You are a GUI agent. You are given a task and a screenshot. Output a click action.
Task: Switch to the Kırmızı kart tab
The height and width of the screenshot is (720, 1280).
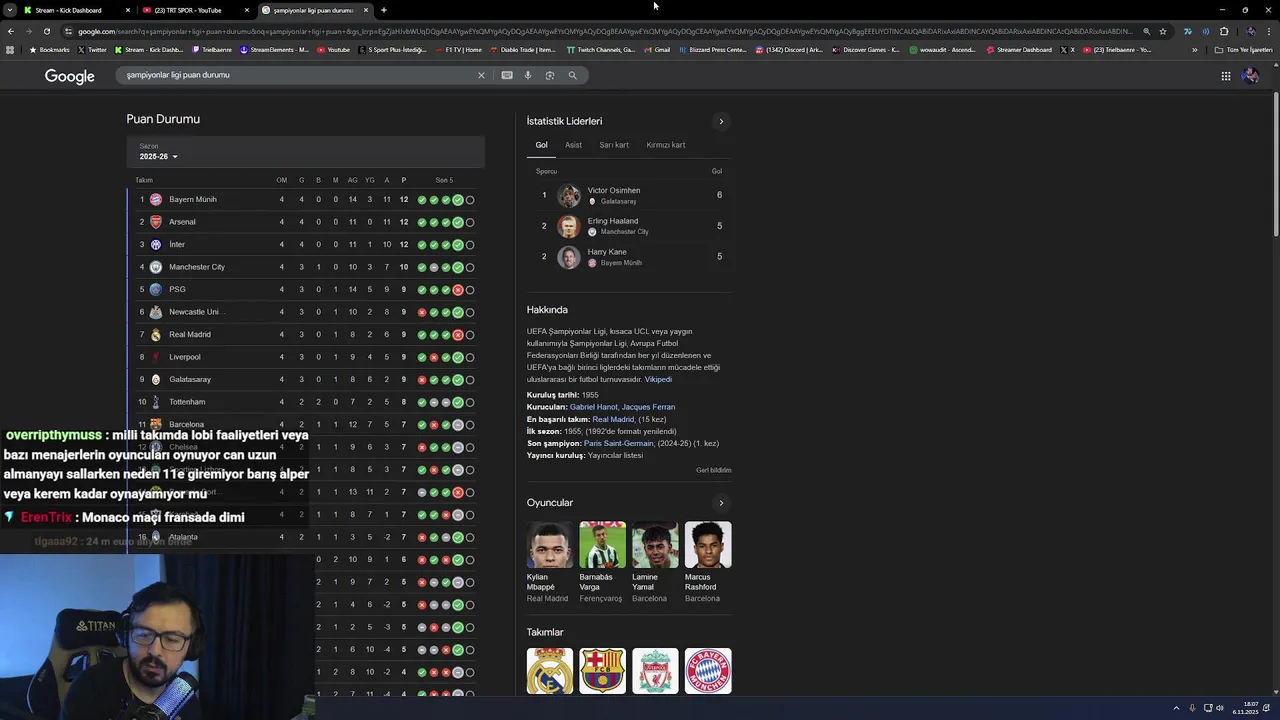[666, 145]
